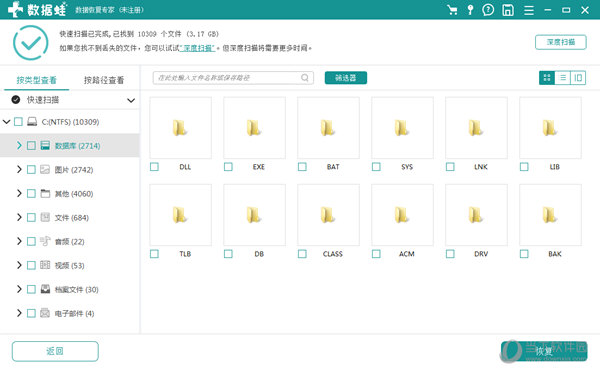600x375 pixels.
Task: Open the help question mark icon
Action: coord(488,10)
